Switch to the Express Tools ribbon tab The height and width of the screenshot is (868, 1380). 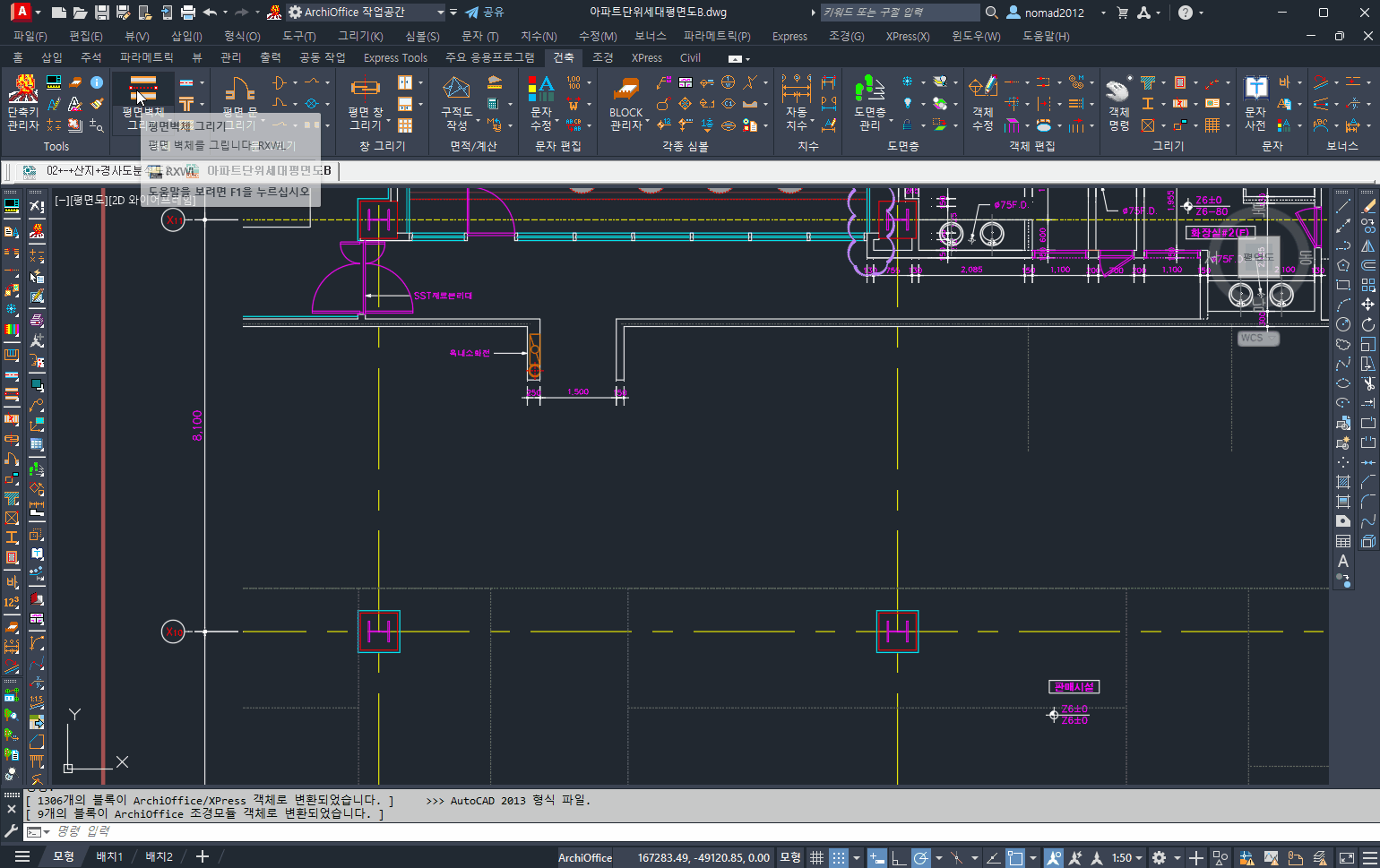(x=395, y=57)
